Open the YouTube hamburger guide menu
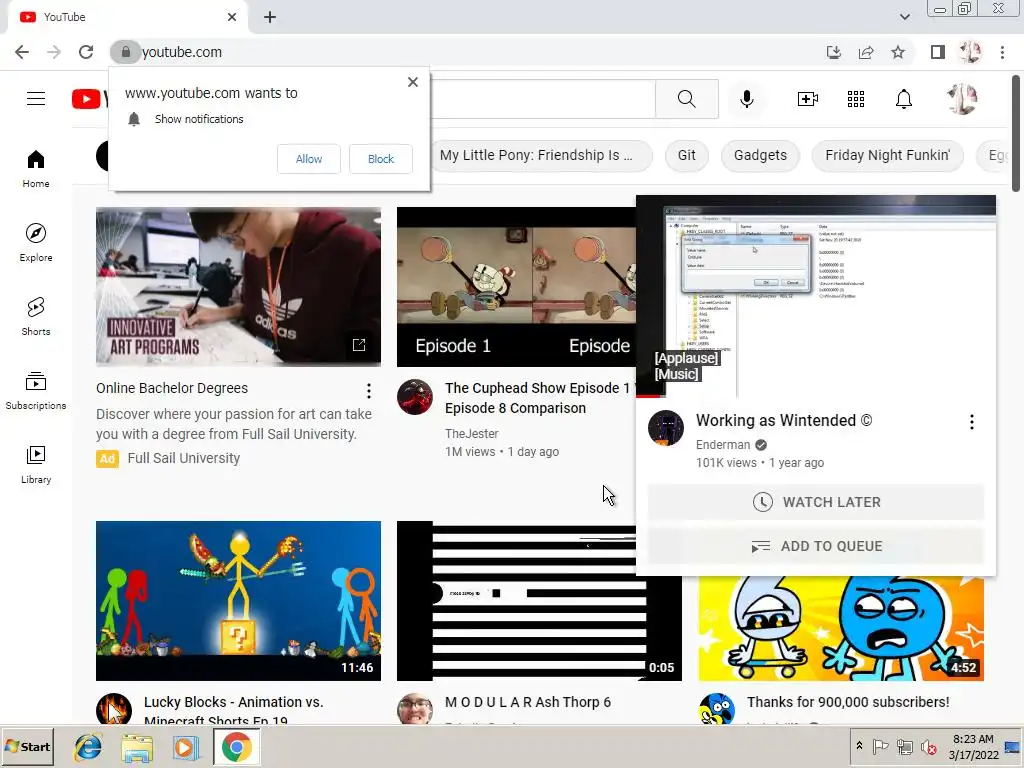Screen dimensions: 1024x768 click(x=36, y=99)
